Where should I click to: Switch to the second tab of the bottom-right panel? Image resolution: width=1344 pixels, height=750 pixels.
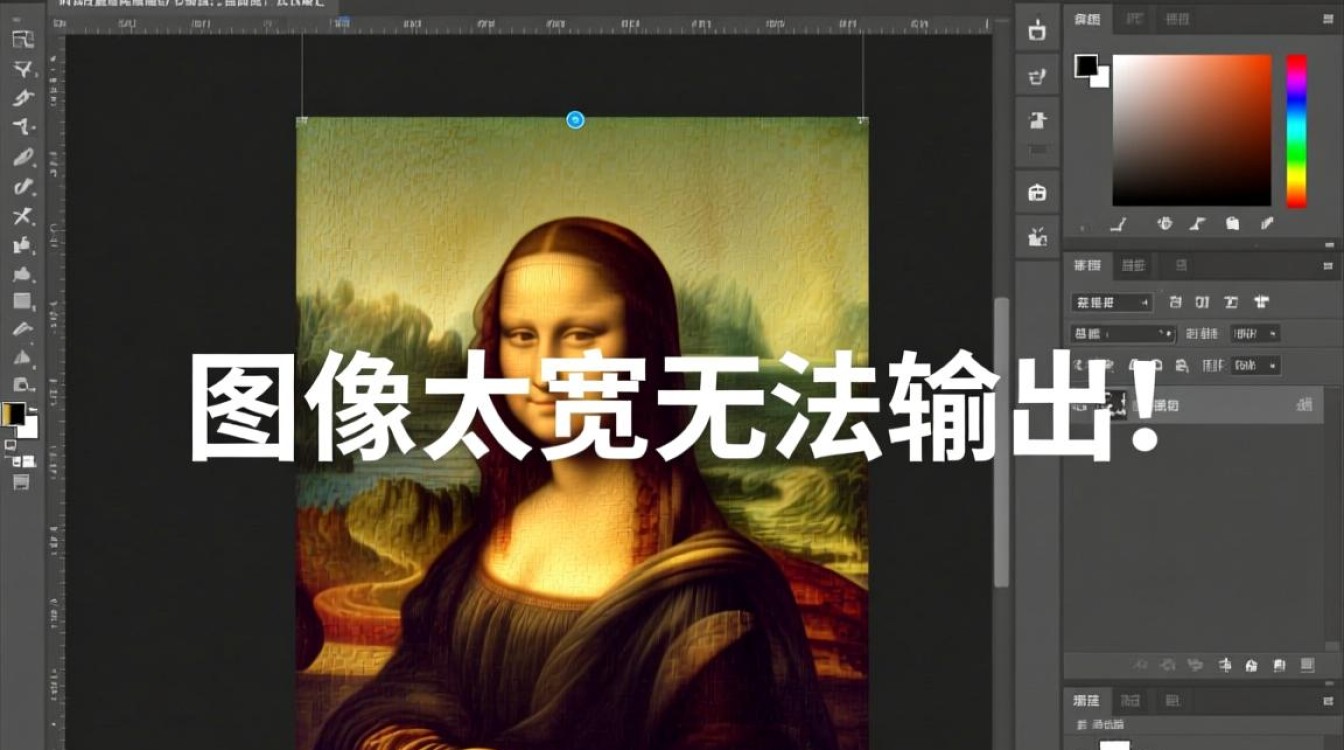[1131, 700]
